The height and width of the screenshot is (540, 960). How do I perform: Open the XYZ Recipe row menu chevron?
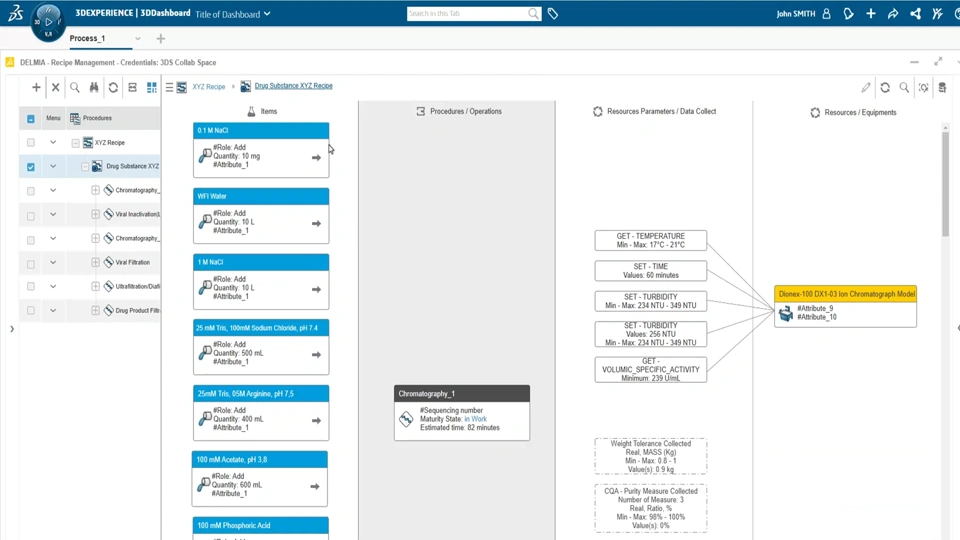pos(53,143)
